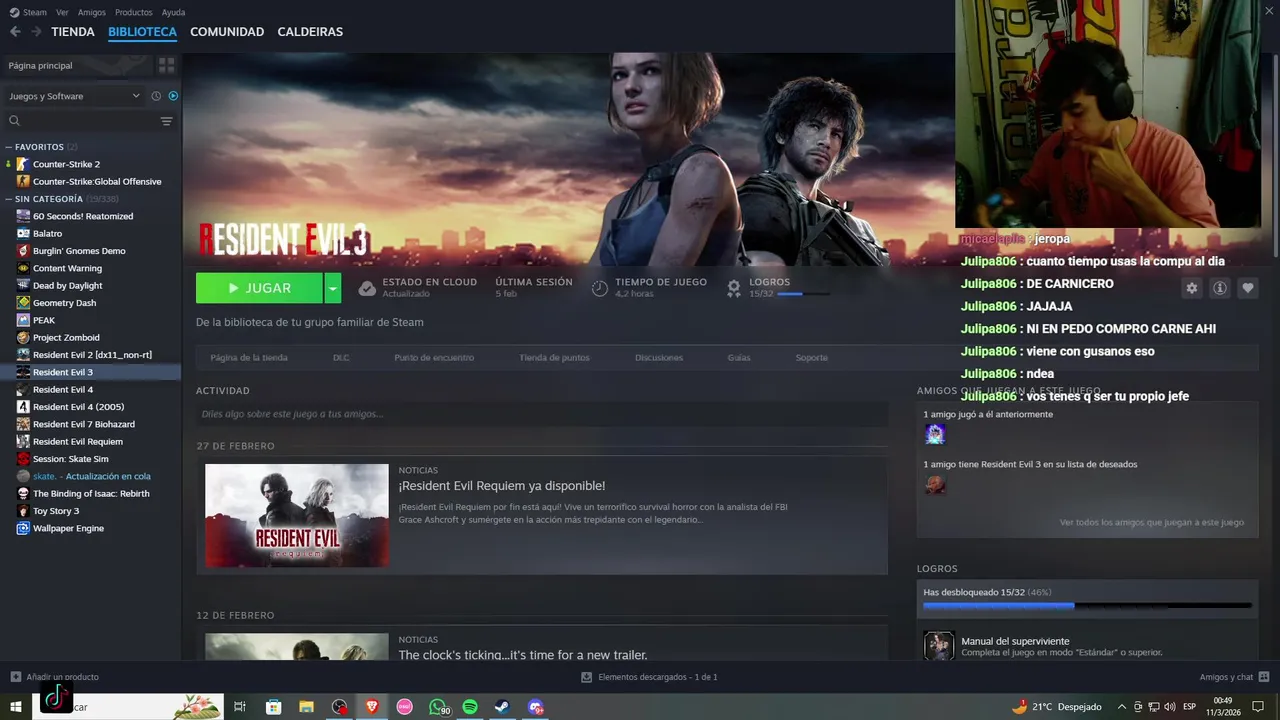Open the Amigos menu
Image resolution: width=1280 pixels, height=720 pixels.
point(92,12)
